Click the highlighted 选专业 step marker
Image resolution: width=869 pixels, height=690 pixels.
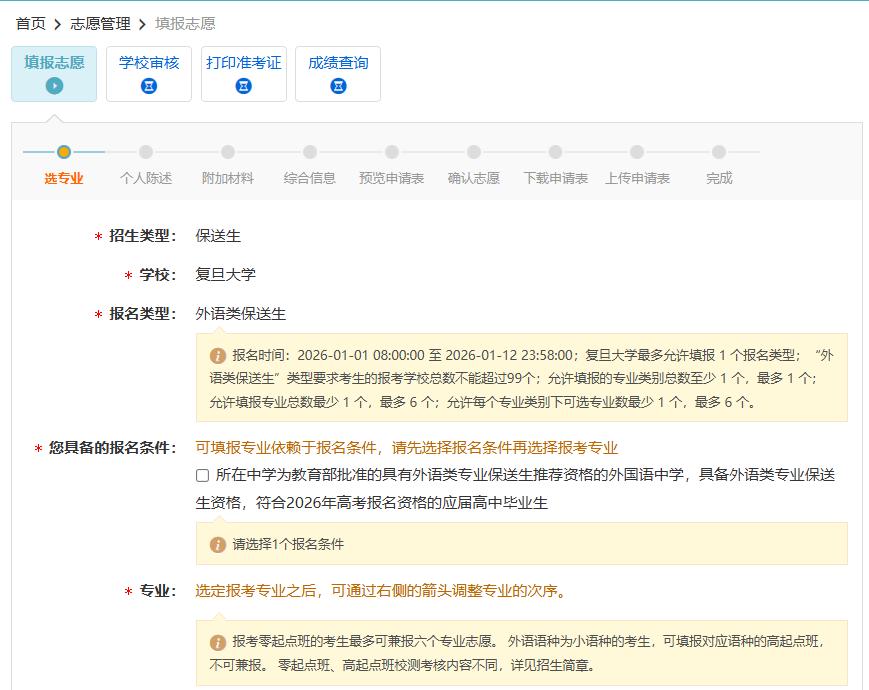65,153
